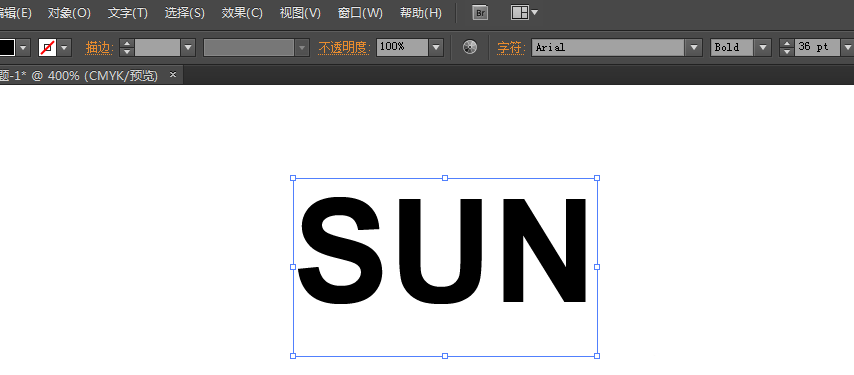The width and height of the screenshot is (854, 375).
Task: Expand the Bold font style dropdown
Action: (763, 48)
